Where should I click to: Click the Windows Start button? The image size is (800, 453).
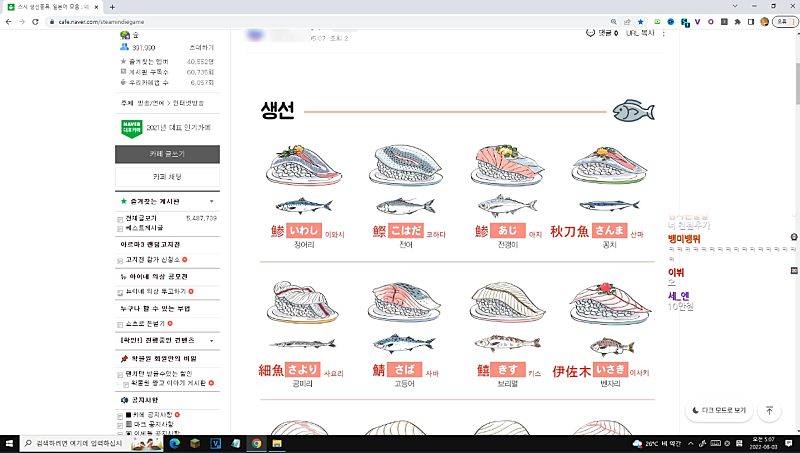tap(10, 443)
